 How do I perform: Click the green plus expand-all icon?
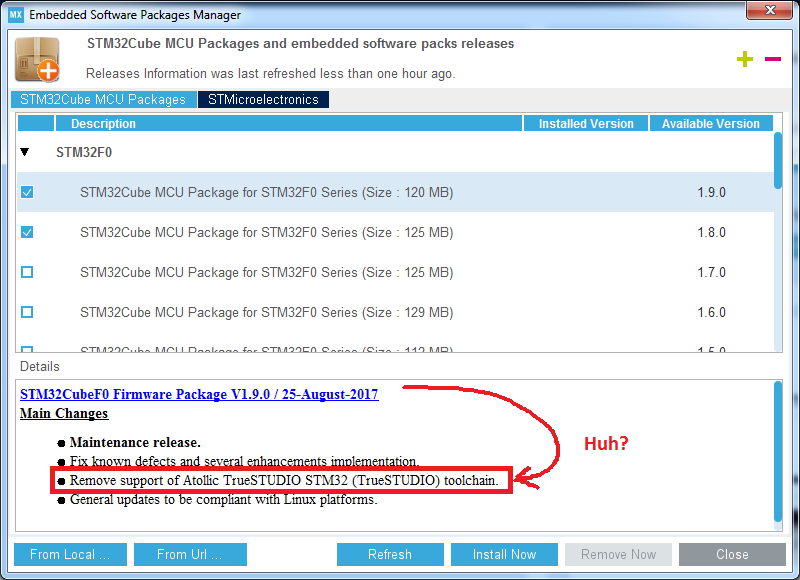click(x=744, y=59)
